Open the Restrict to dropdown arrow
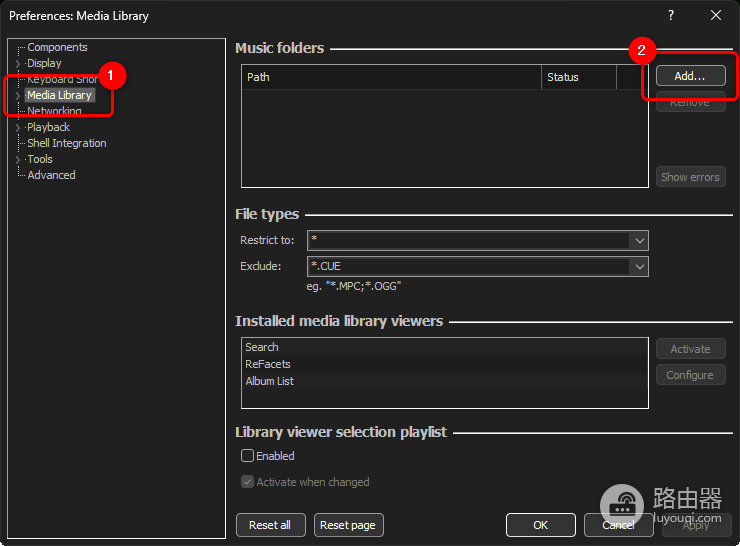The width and height of the screenshot is (740, 546). coord(639,241)
